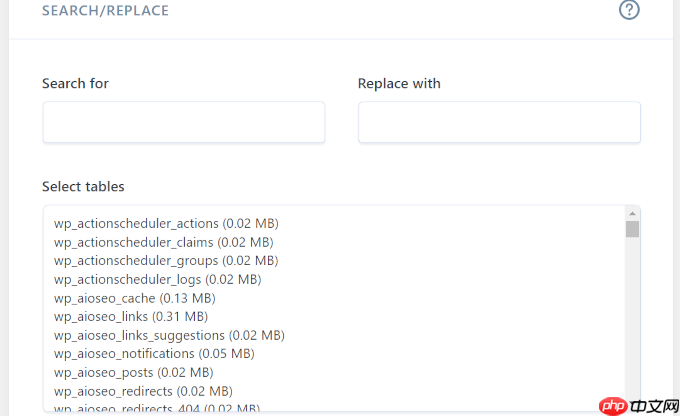Screen dimensions: 680x416
Task: Select the wp_actionscheduler_actions table
Action: pyautogui.click(x=166, y=223)
